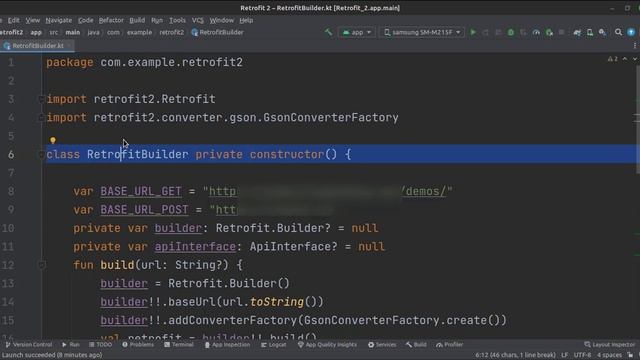640x360 pixels.
Task: Click the Apply Changes and Restart Activity icon
Action: (x=485, y=32)
